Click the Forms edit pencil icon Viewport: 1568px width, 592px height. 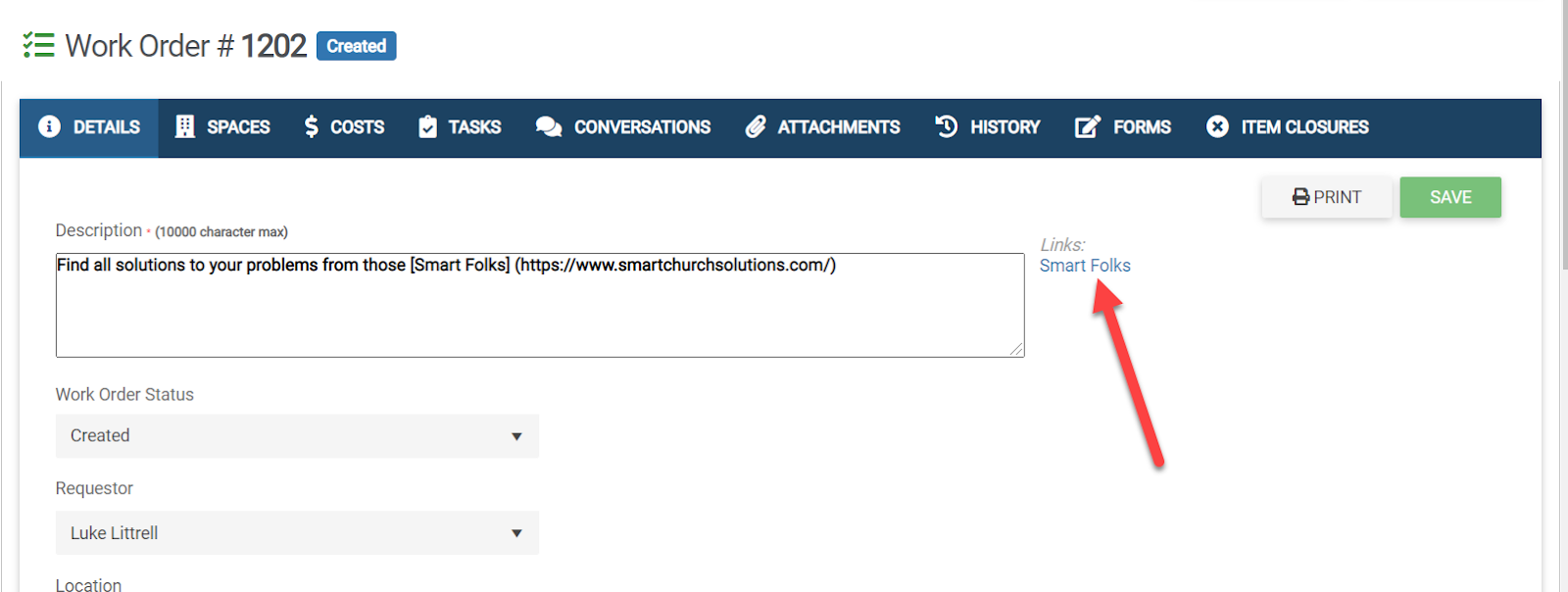[1088, 126]
